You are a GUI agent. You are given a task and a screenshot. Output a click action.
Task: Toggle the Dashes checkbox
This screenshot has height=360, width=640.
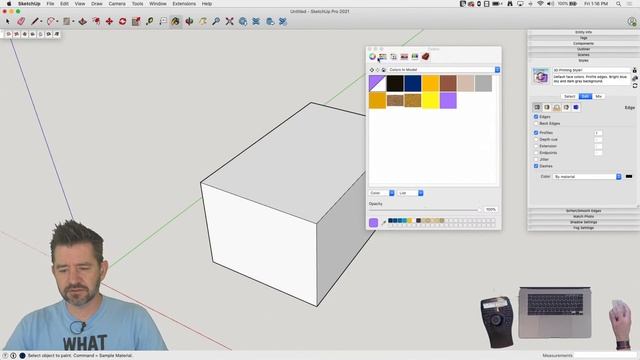536,166
